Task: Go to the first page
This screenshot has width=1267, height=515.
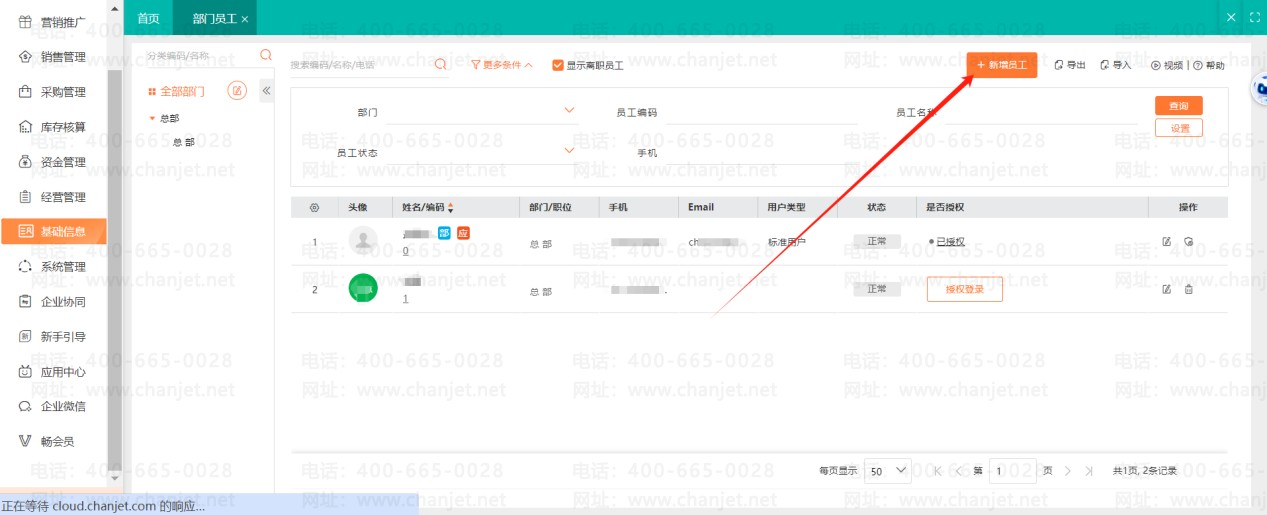Action: click(x=937, y=470)
